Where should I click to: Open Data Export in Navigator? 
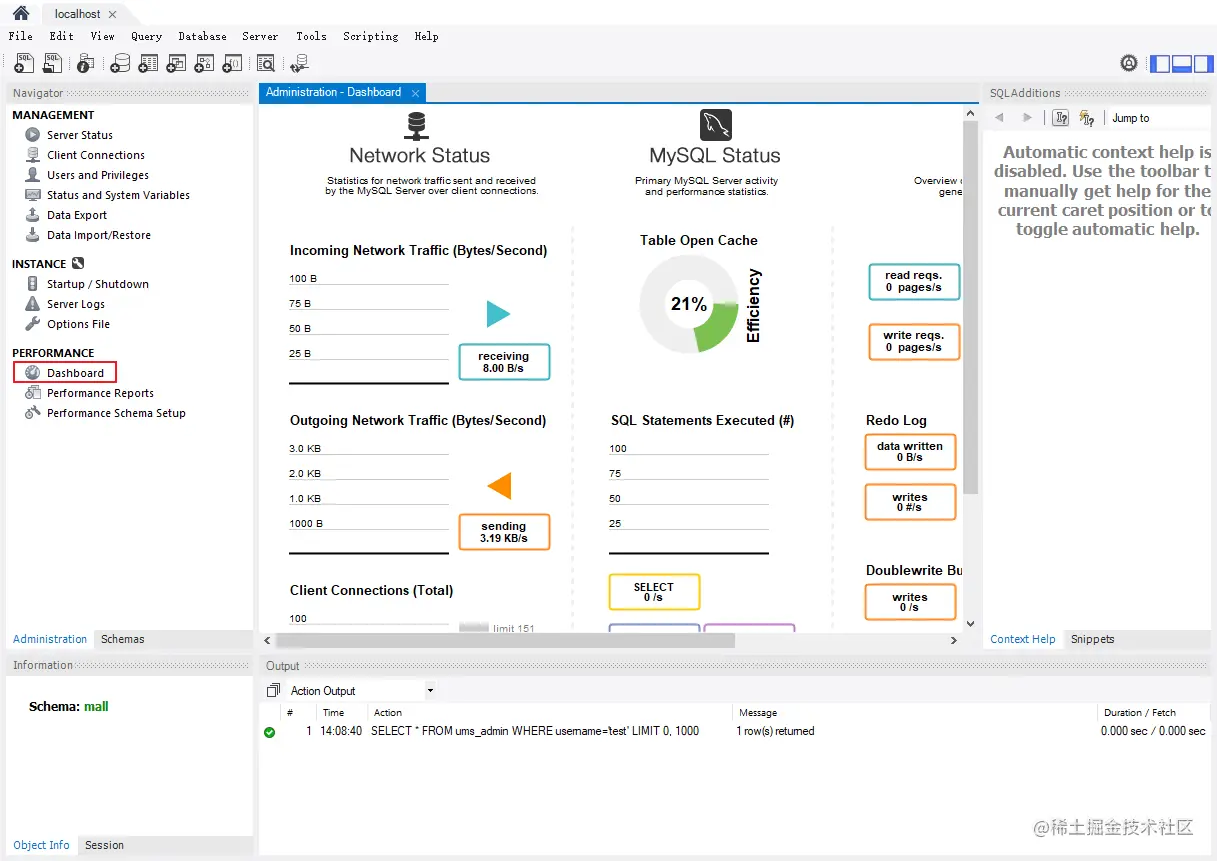pyautogui.click(x=77, y=215)
